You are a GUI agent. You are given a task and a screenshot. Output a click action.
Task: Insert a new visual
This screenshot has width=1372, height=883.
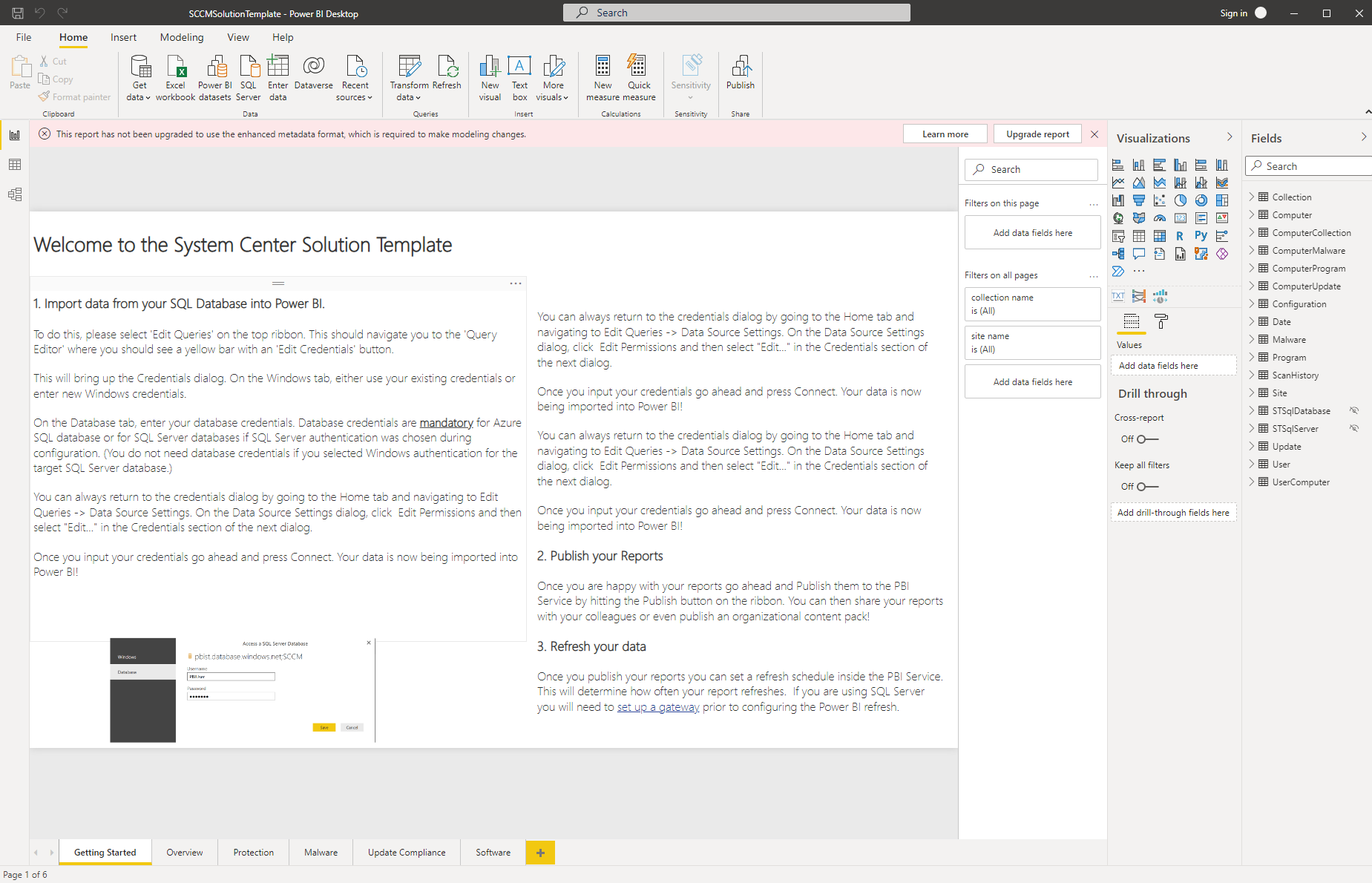(x=490, y=78)
